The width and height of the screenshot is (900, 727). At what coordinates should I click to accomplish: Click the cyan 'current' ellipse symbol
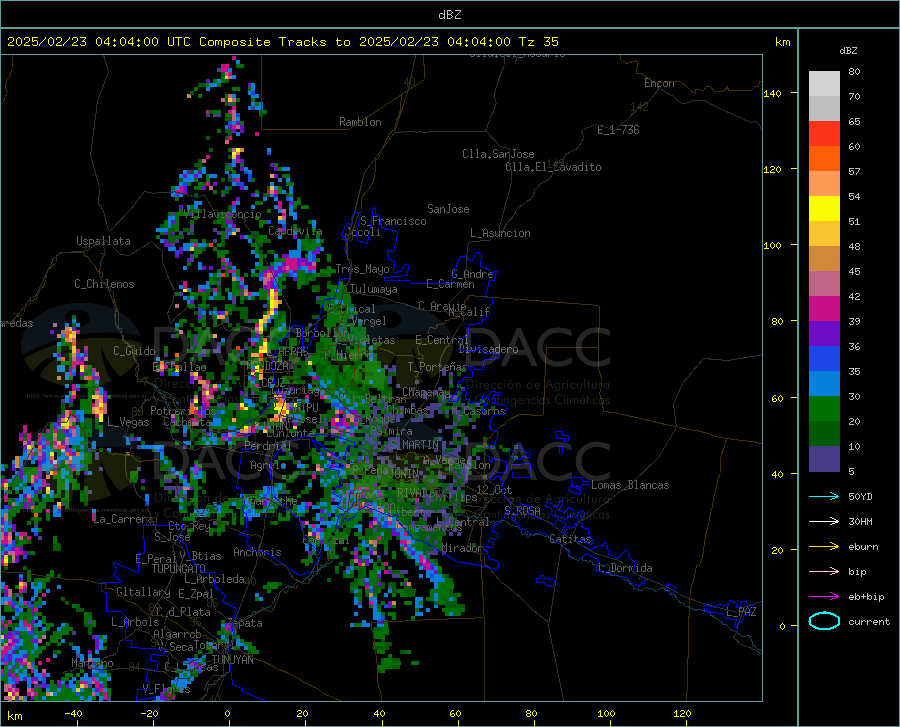(824, 621)
